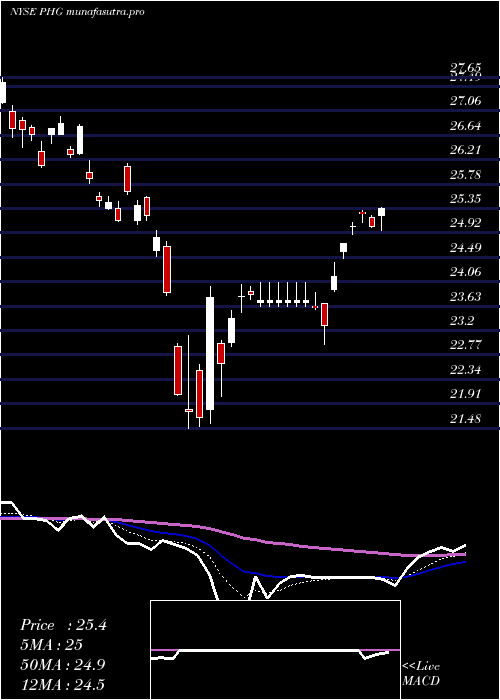
Task: Click the <<Live MACD label
Action: [421, 674]
